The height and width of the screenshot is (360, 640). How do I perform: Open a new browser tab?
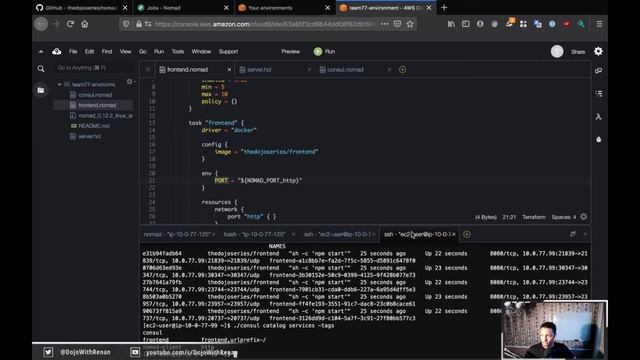(444, 8)
